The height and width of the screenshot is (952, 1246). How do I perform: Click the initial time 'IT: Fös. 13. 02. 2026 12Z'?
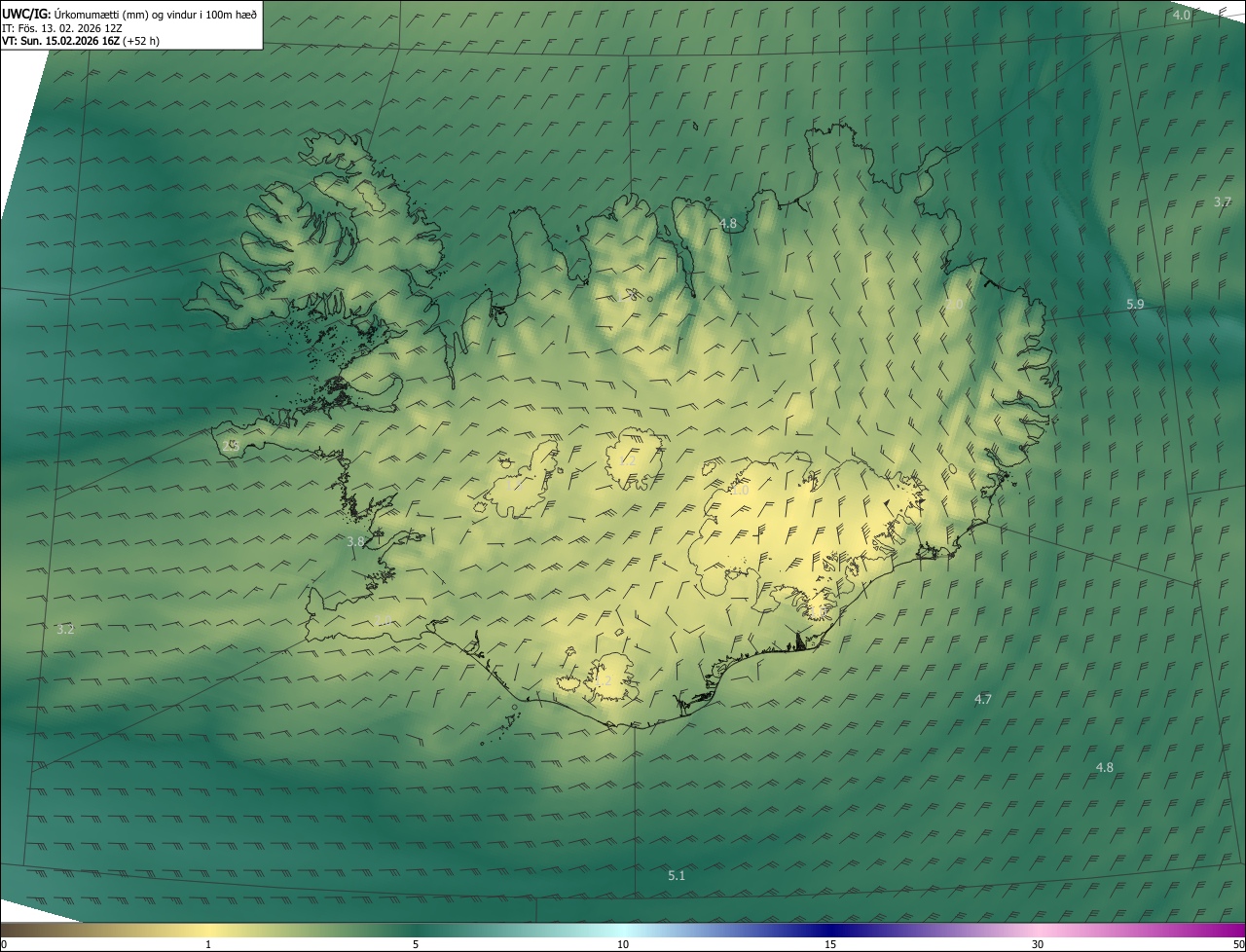click(61, 28)
